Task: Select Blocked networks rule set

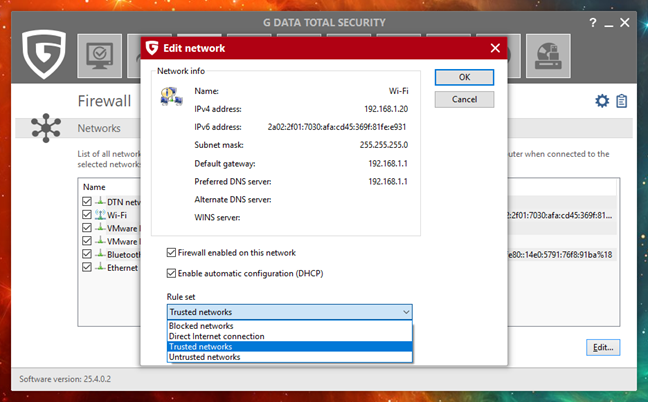Action: pyautogui.click(x=290, y=326)
